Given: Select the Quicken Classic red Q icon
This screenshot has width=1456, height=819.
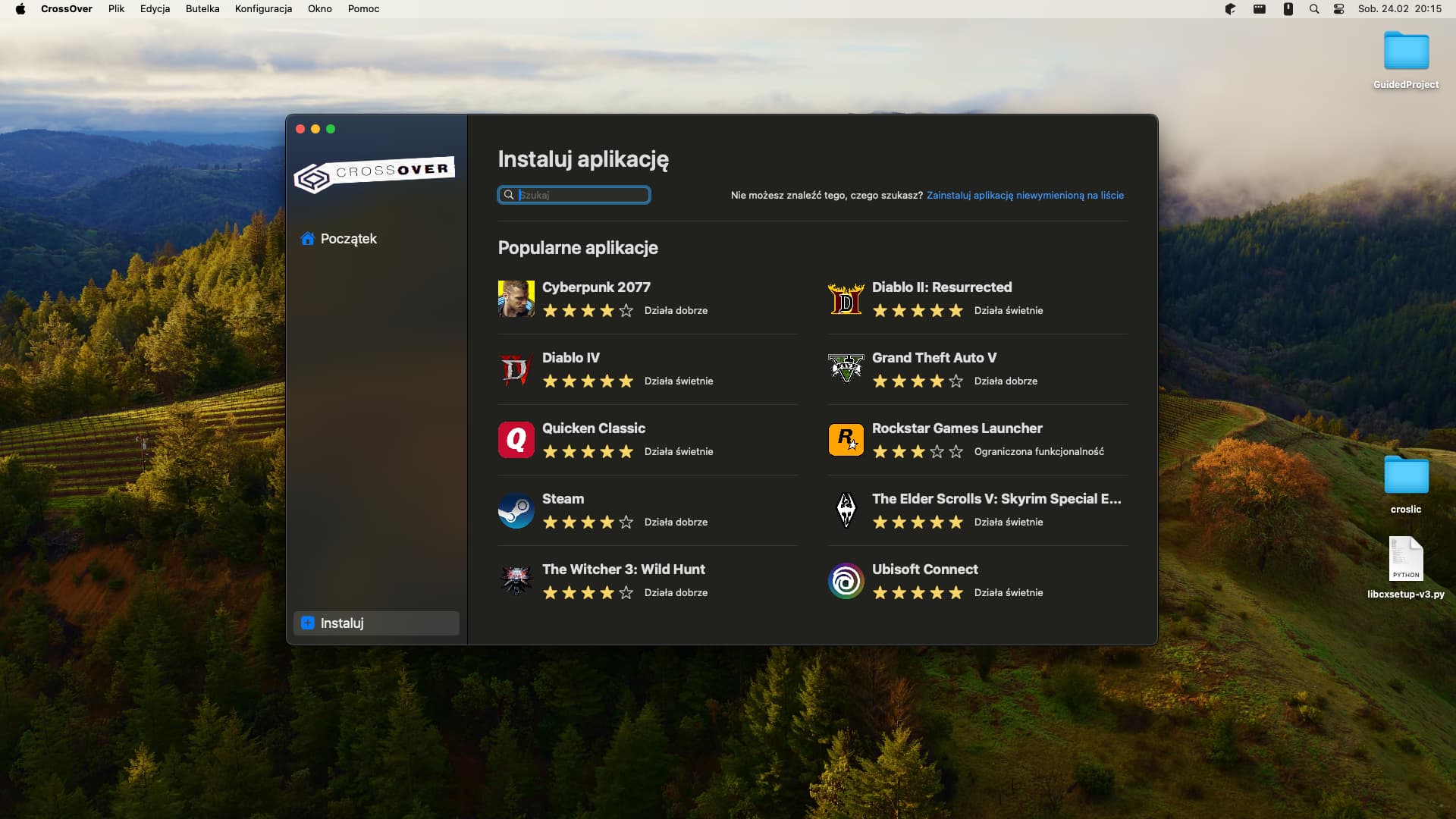Looking at the screenshot, I should 516,440.
